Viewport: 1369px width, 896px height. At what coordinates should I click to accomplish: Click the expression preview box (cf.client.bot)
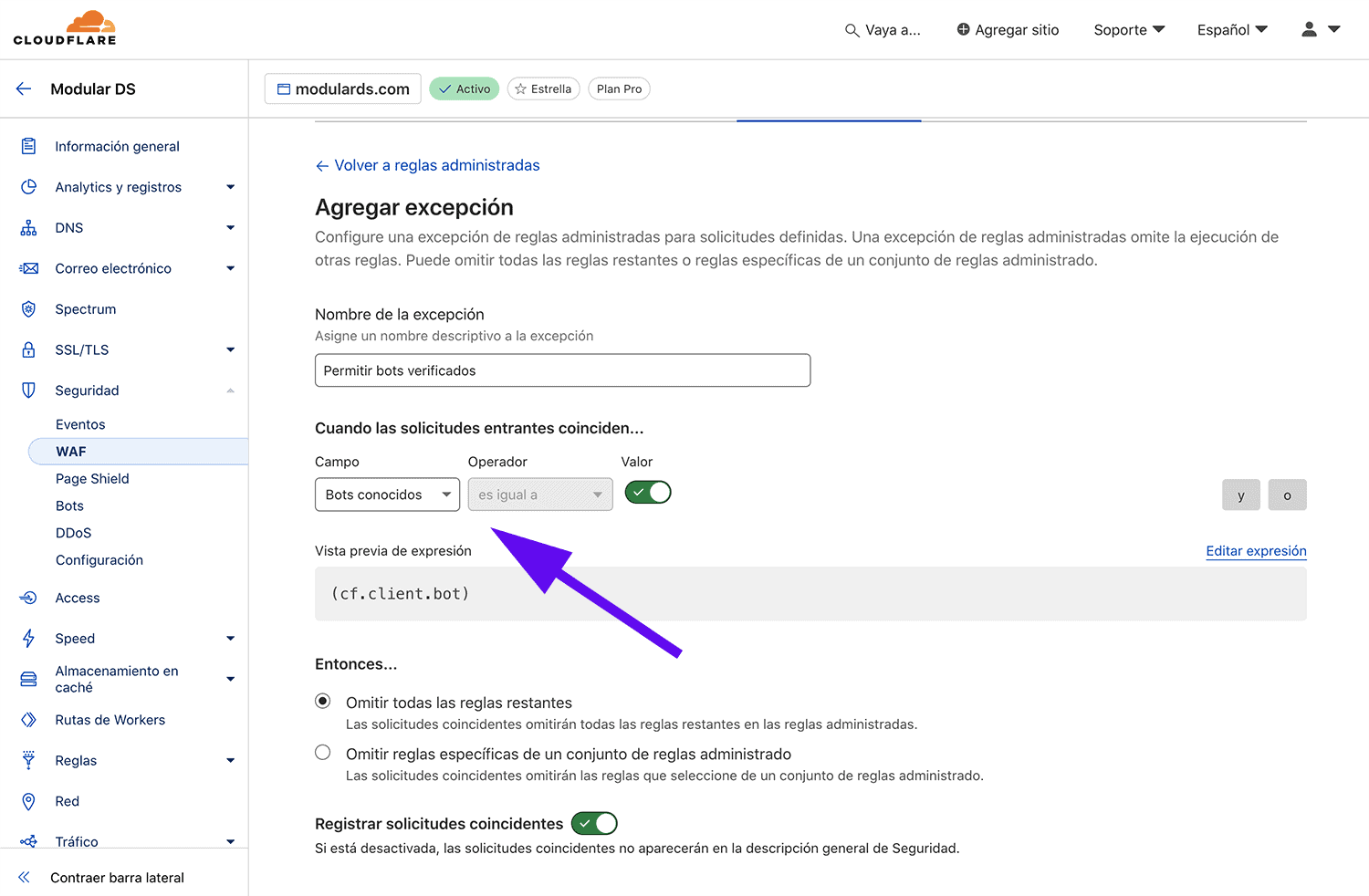click(810, 594)
